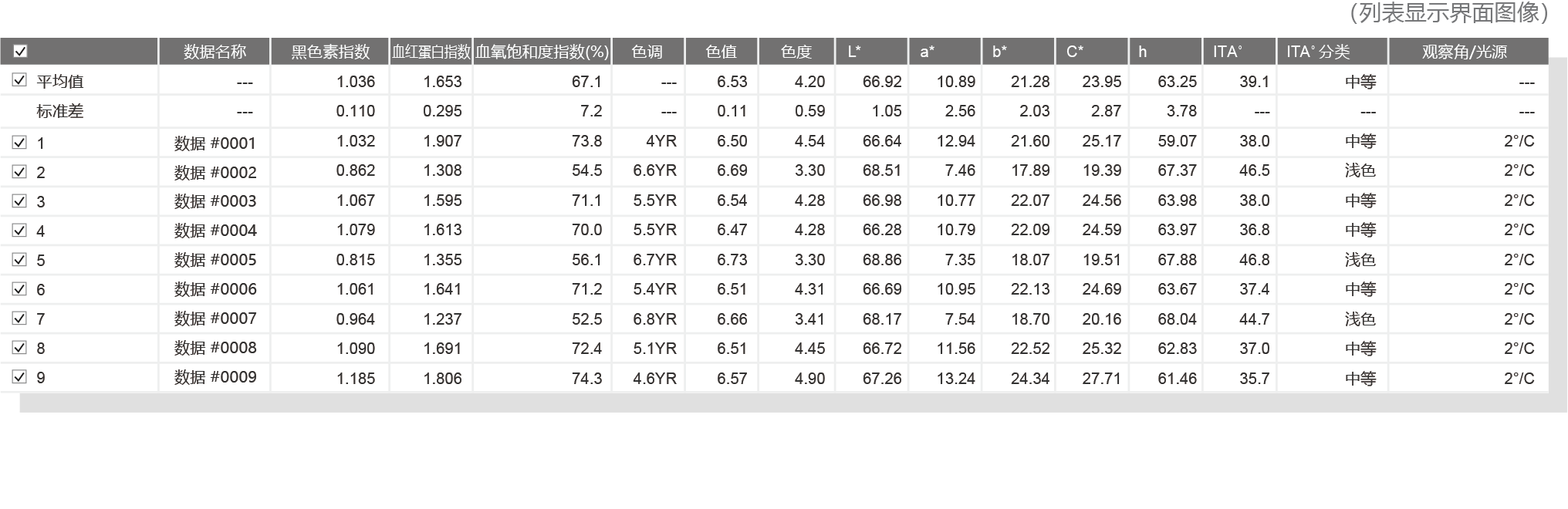Click the 标准差 row label
The width and height of the screenshot is (1568, 509).
coord(60,112)
